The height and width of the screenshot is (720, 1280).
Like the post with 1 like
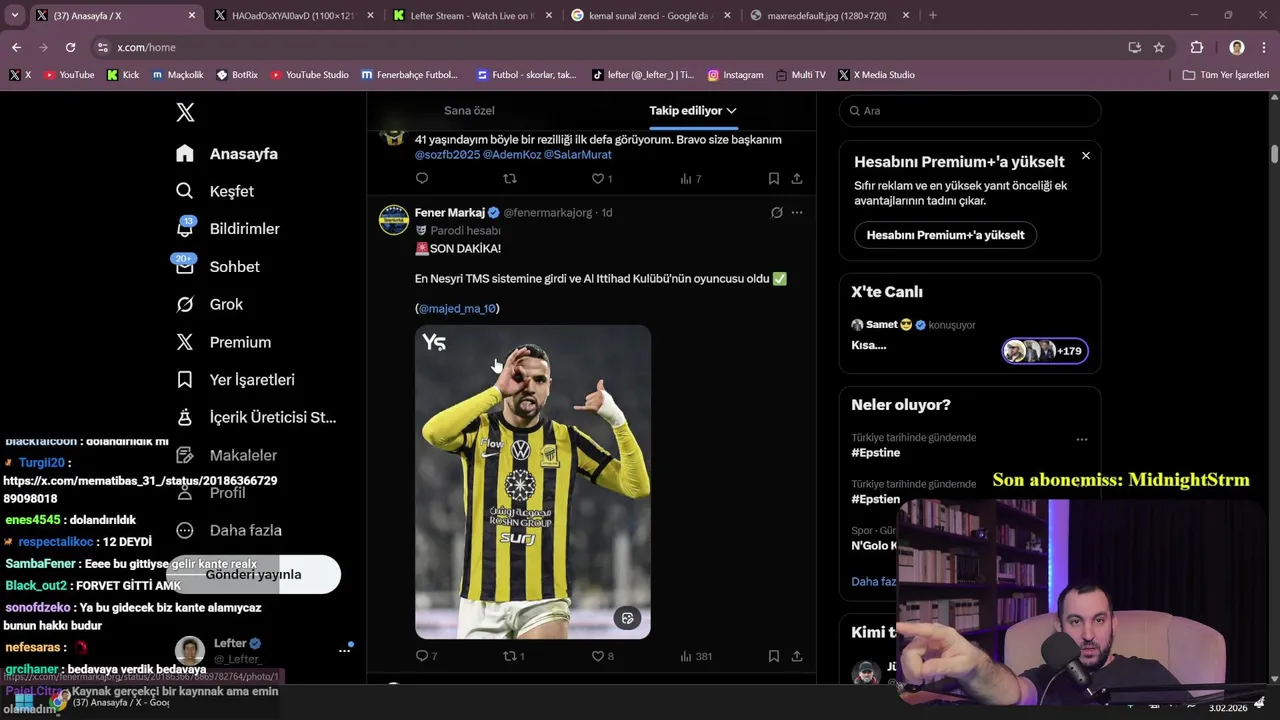click(x=602, y=179)
